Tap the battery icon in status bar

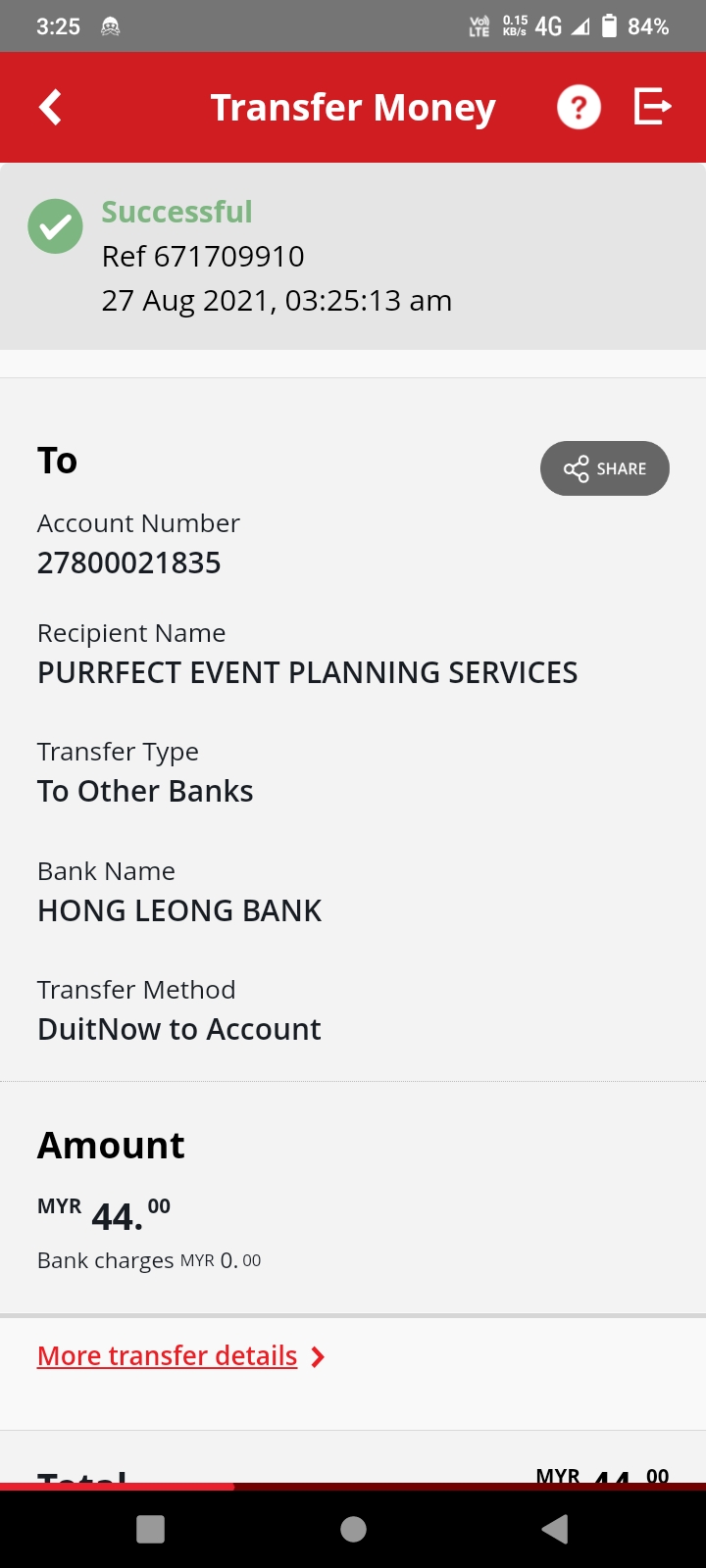(x=609, y=25)
